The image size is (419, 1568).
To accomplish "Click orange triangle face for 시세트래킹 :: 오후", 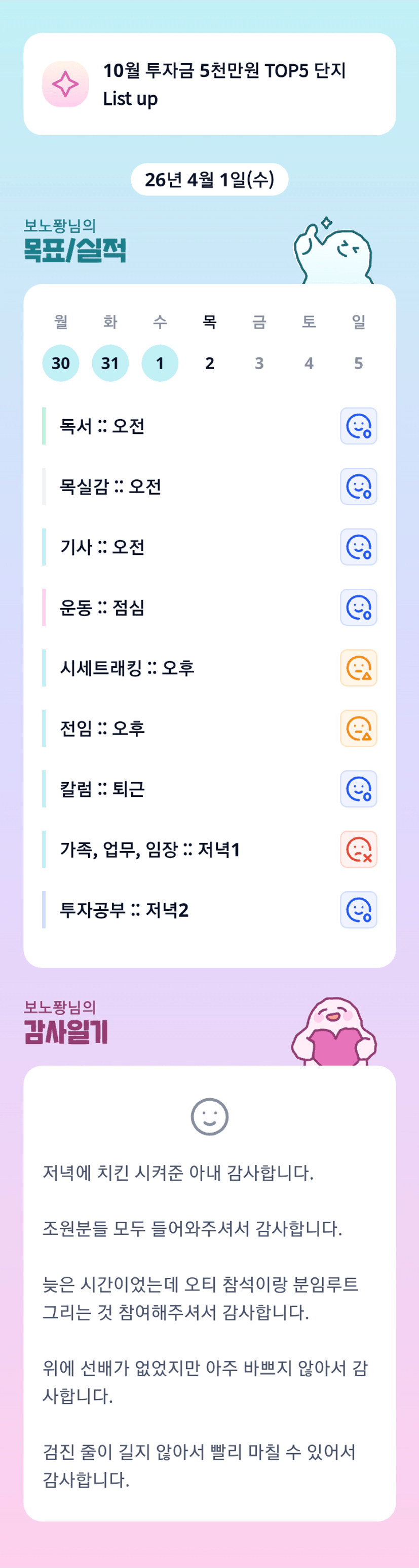I will pyautogui.click(x=358, y=668).
